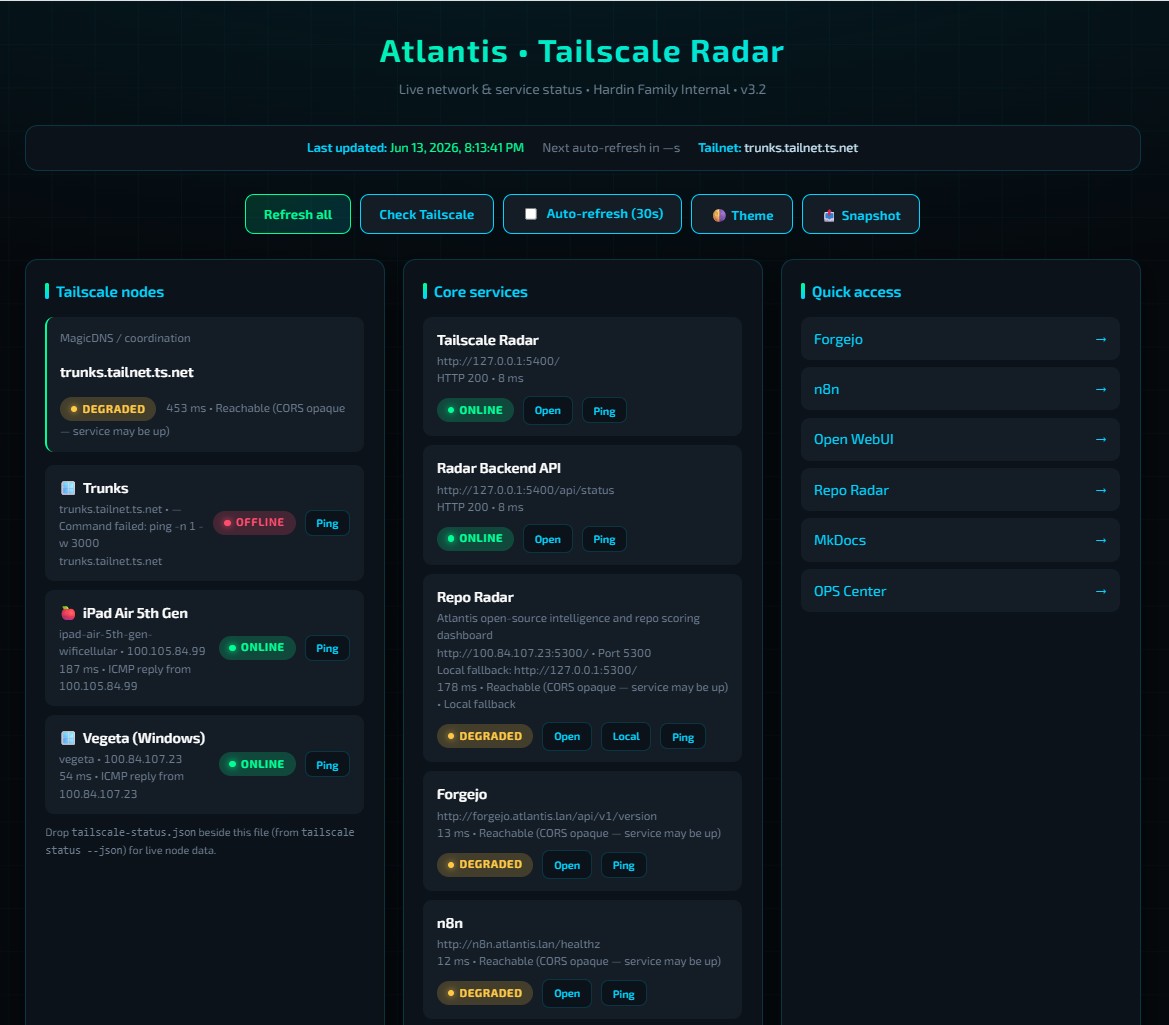This screenshot has height=1025, width=1169.
Task: Click the Next auto-refresh countdown text
Action: [x=611, y=148]
